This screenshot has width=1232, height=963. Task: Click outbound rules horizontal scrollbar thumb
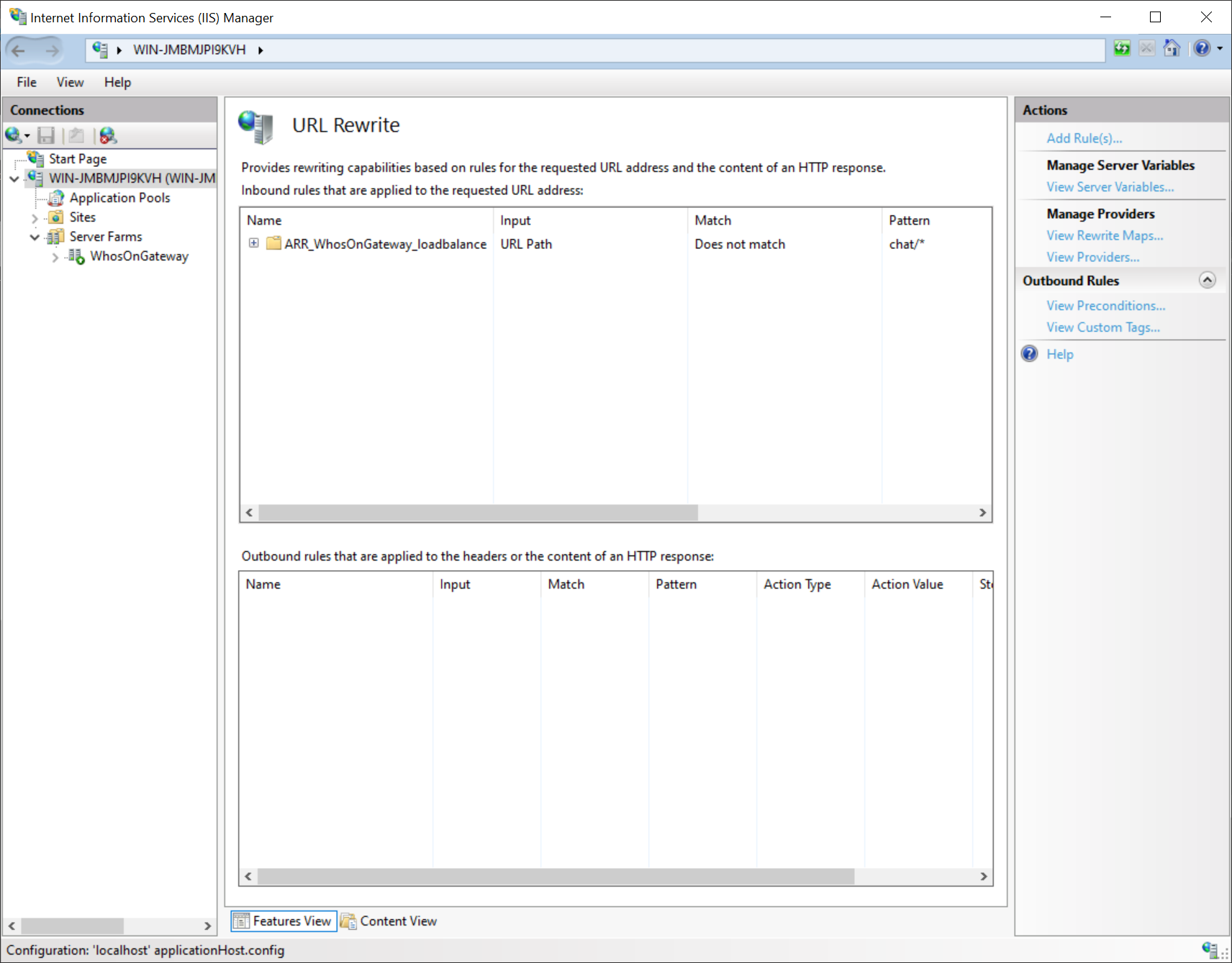click(x=556, y=877)
